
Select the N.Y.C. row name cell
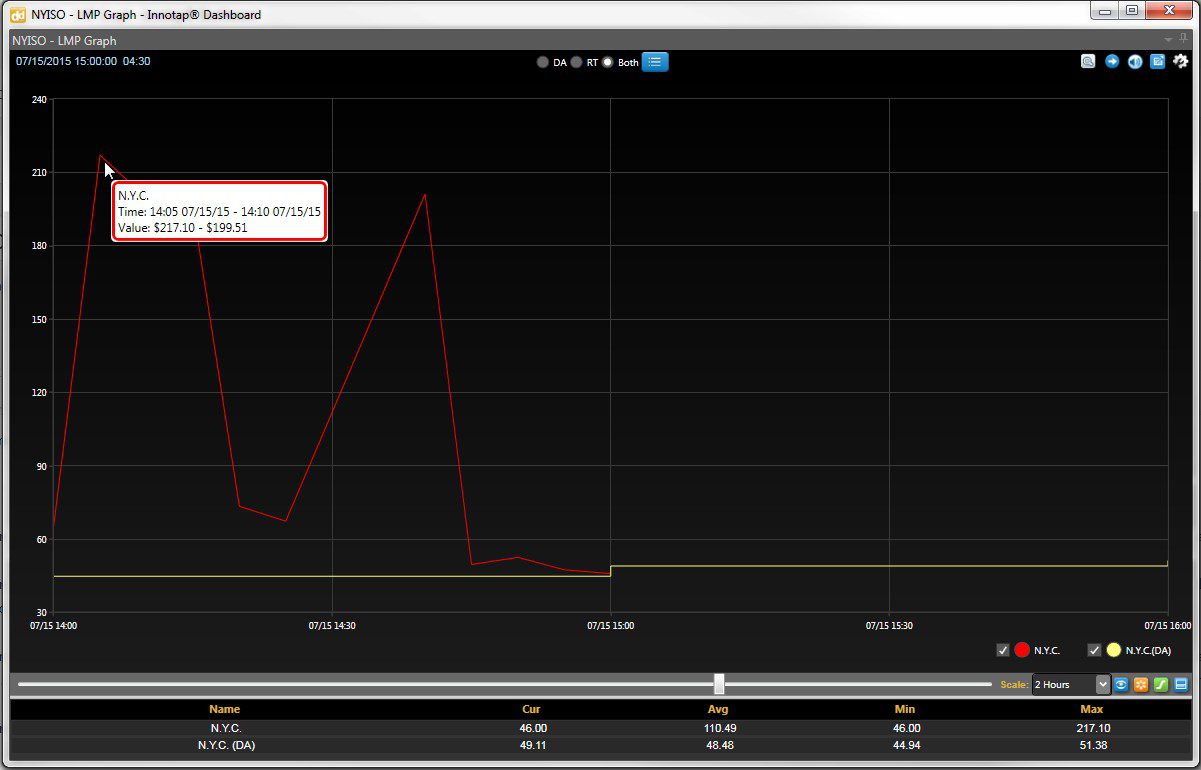pos(225,728)
